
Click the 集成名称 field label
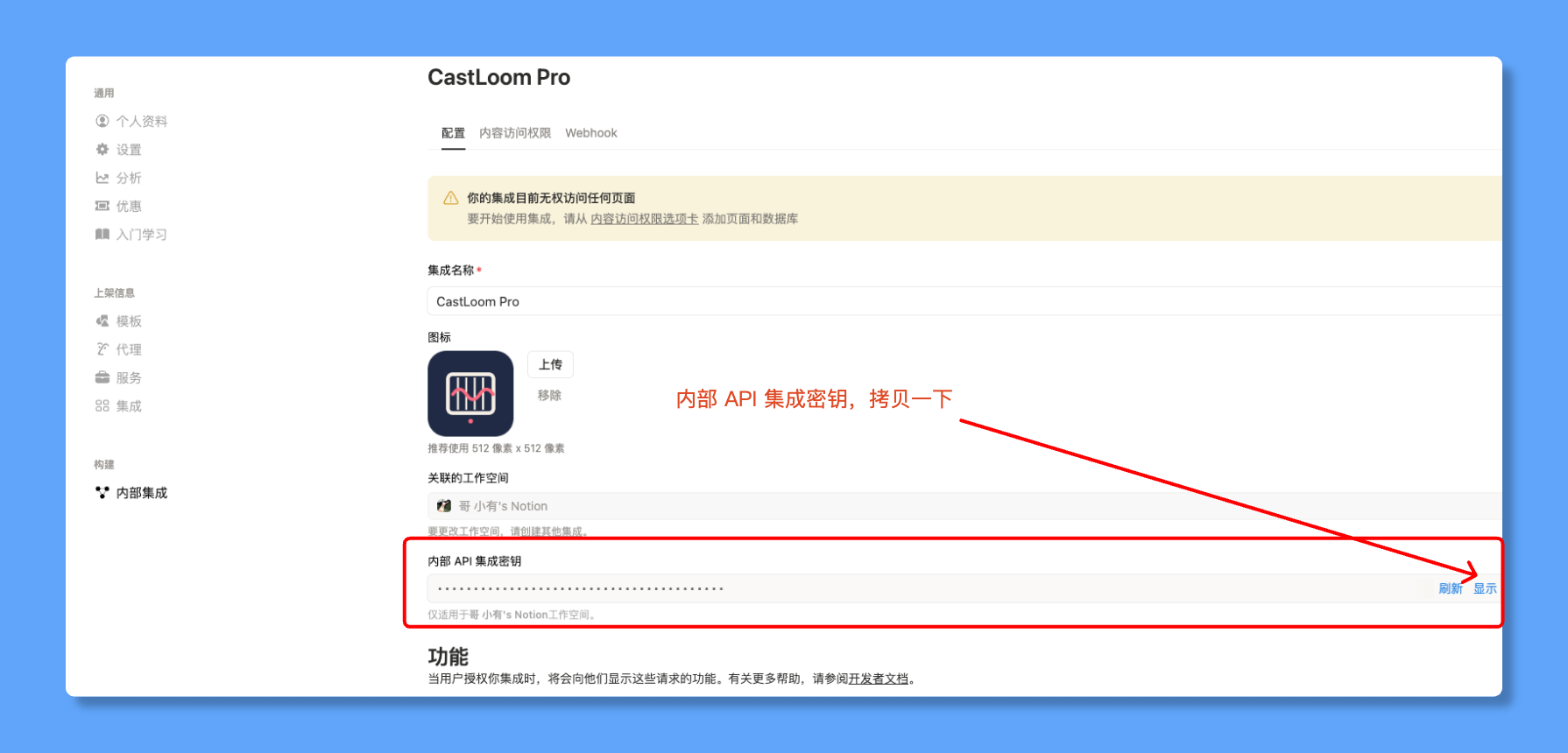[x=451, y=271]
